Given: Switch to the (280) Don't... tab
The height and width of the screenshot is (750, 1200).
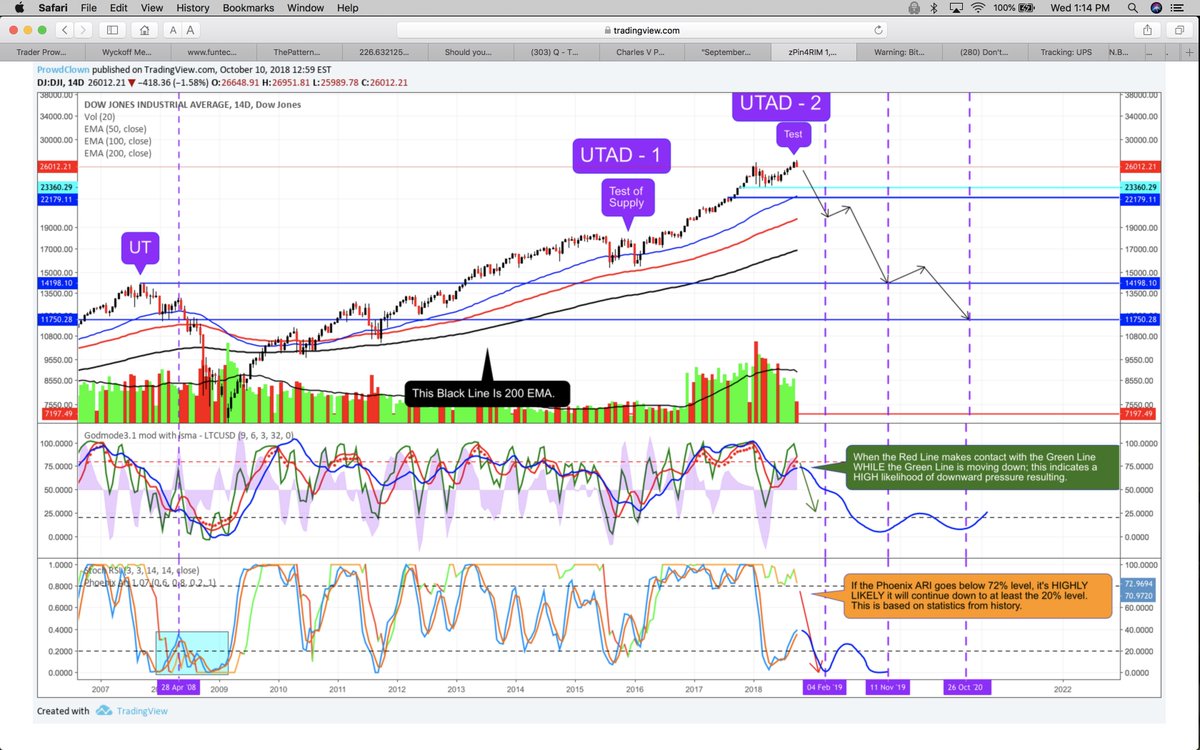Looking at the screenshot, I should pos(983,50).
